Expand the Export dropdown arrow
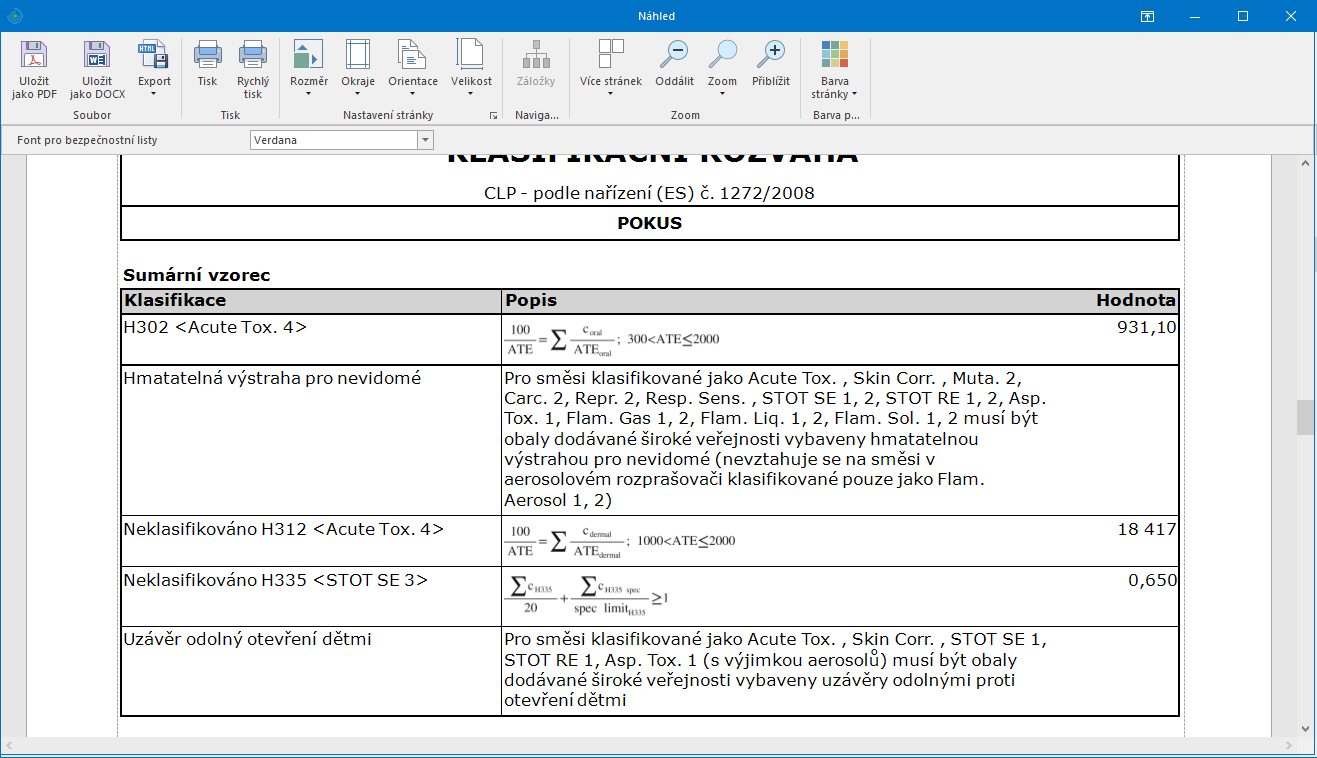The height and width of the screenshot is (758, 1317). [154, 94]
